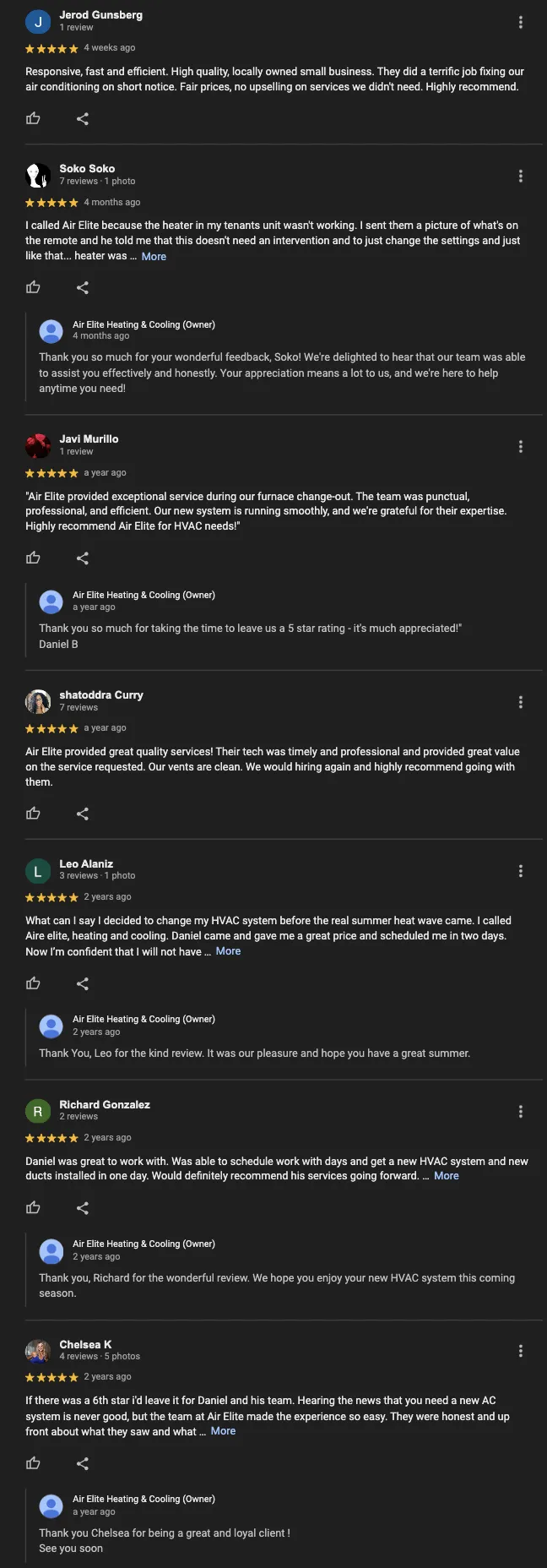
Task: Expand Soko Soko's full review with More
Action: (154, 257)
